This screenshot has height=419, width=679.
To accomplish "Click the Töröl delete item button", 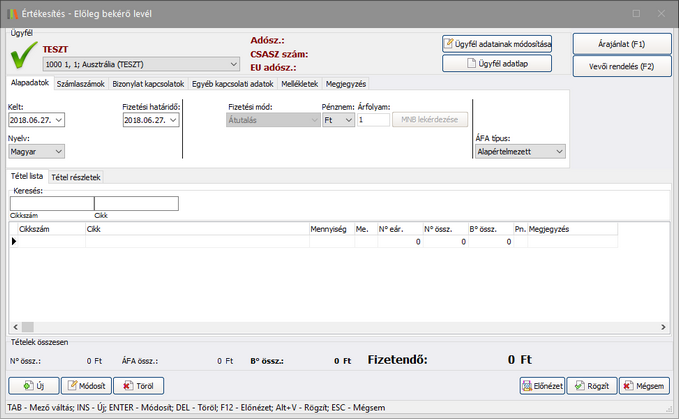I will (x=138, y=385).
